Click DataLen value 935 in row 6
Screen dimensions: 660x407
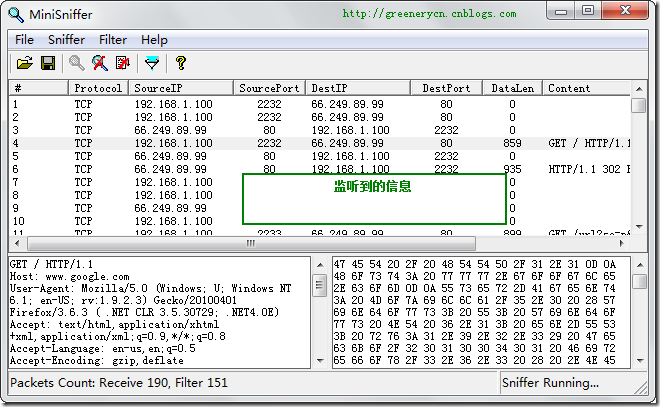click(512, 169)
